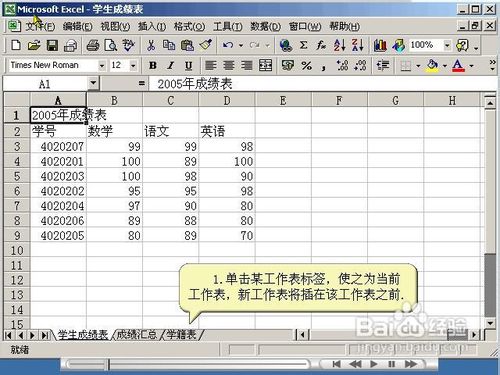Open the 帮助(H) menu
Screen dimensions: 500x375
pyautogui.click(x=345, y=26)
